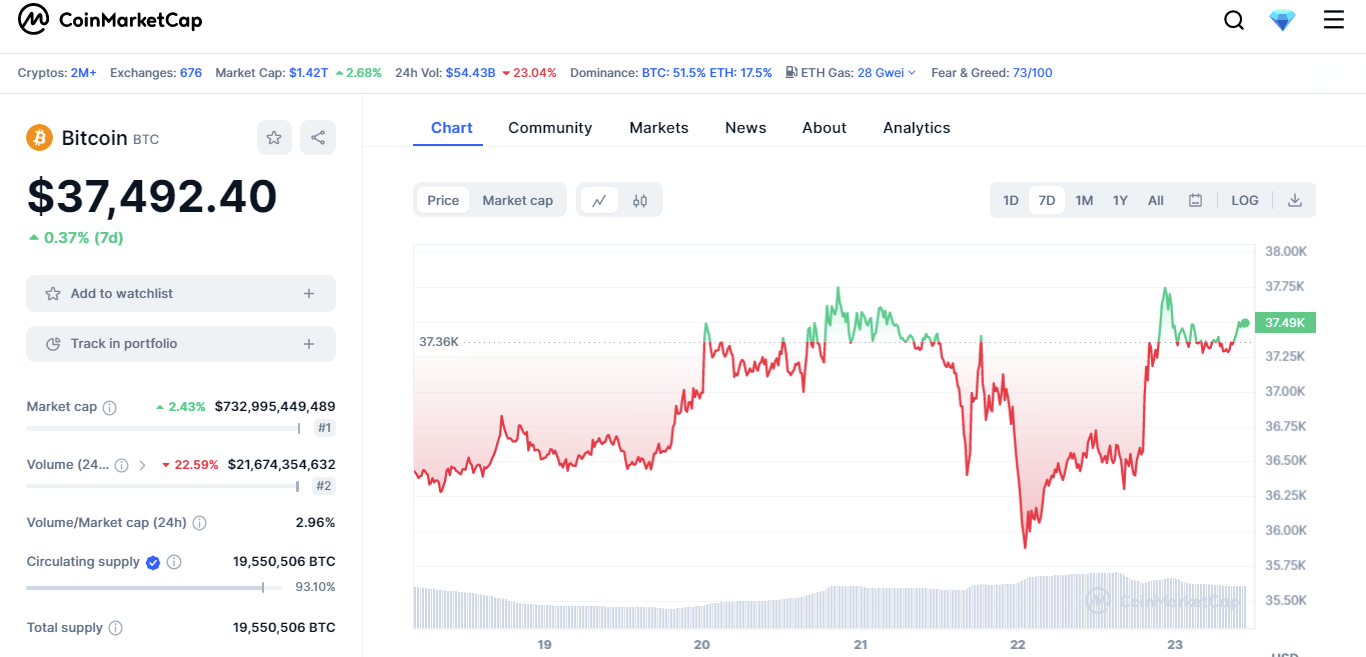Click the Track in portfolio button

181,344
